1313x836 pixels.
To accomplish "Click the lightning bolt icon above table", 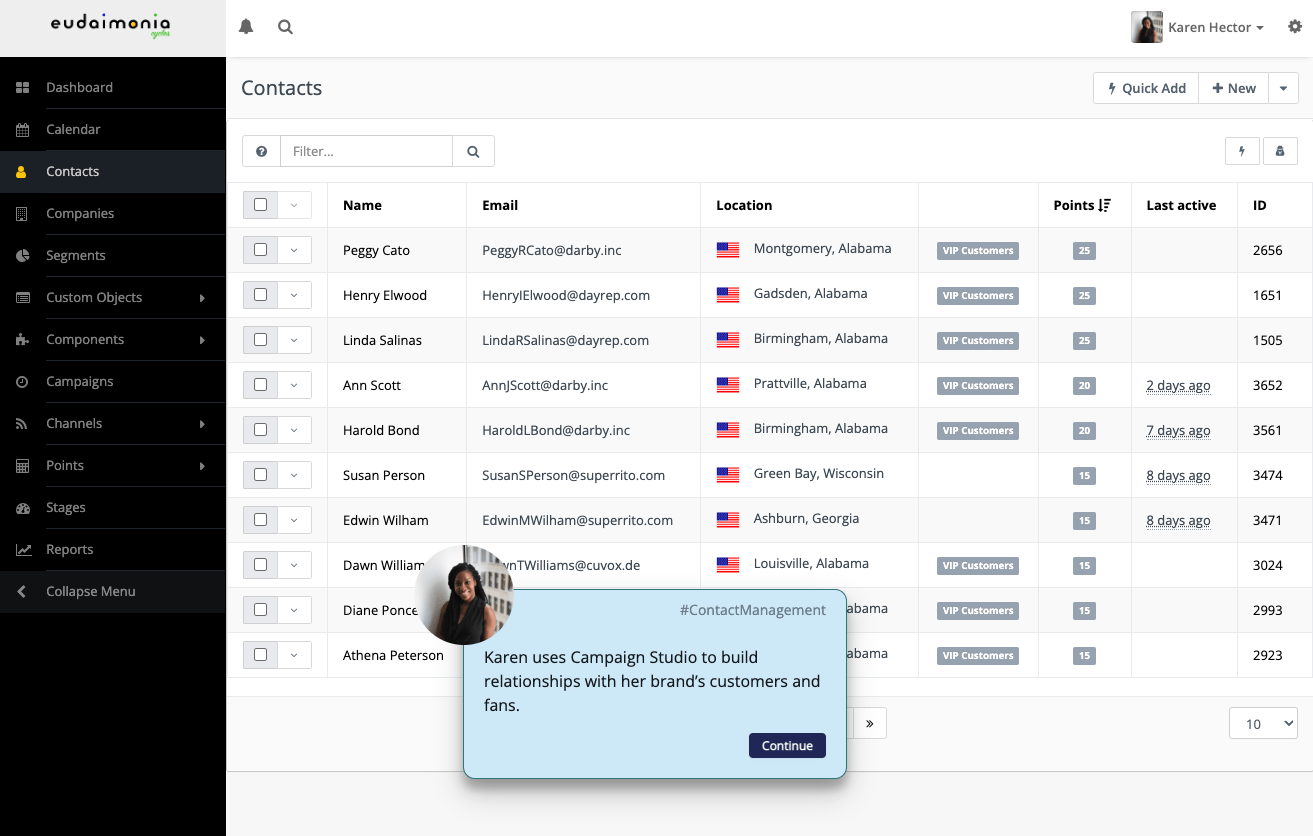I will pyautogui.click(x=1242, y=151).
